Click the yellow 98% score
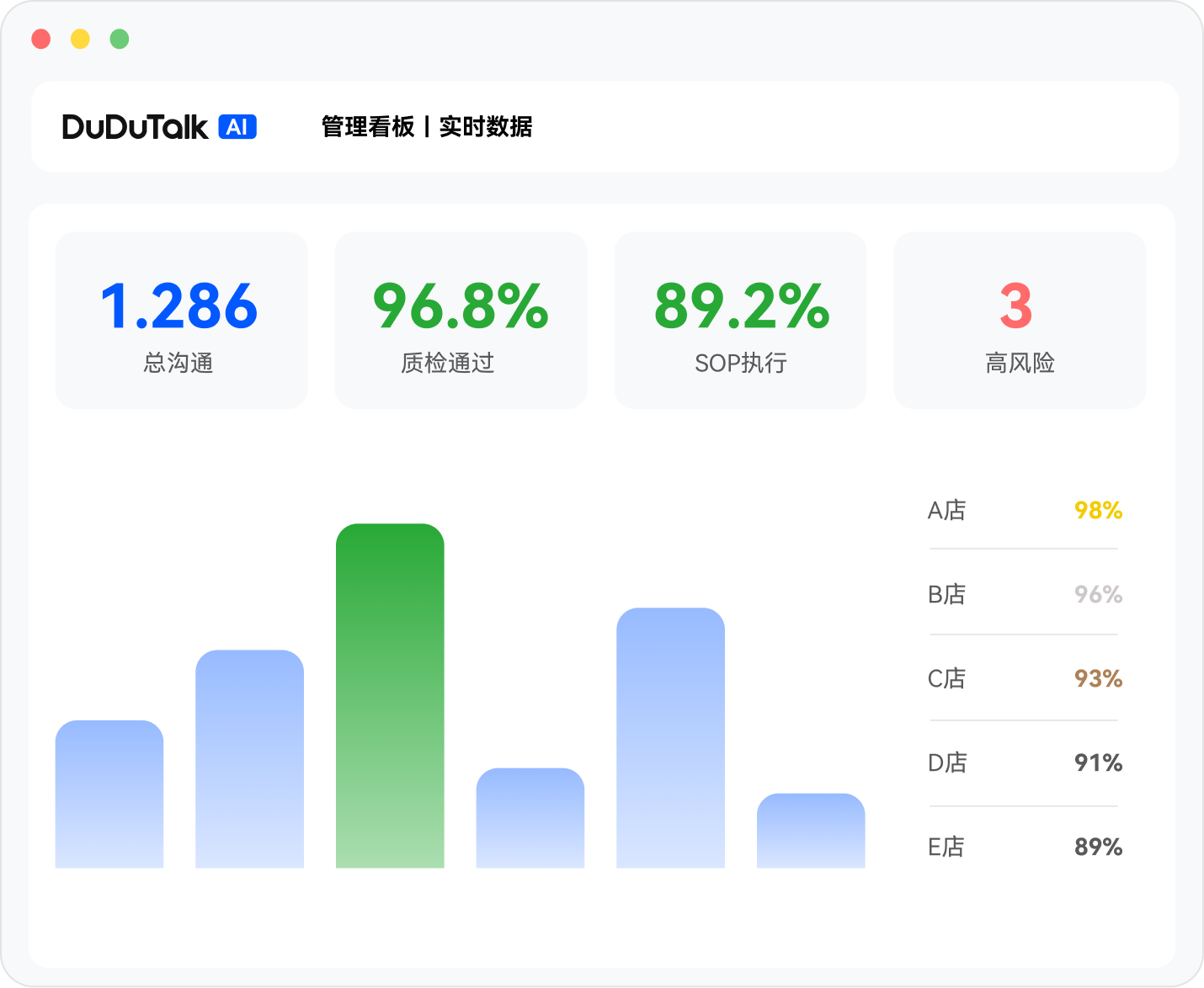Screen dimensions: 1204x988 (1099, 511)
